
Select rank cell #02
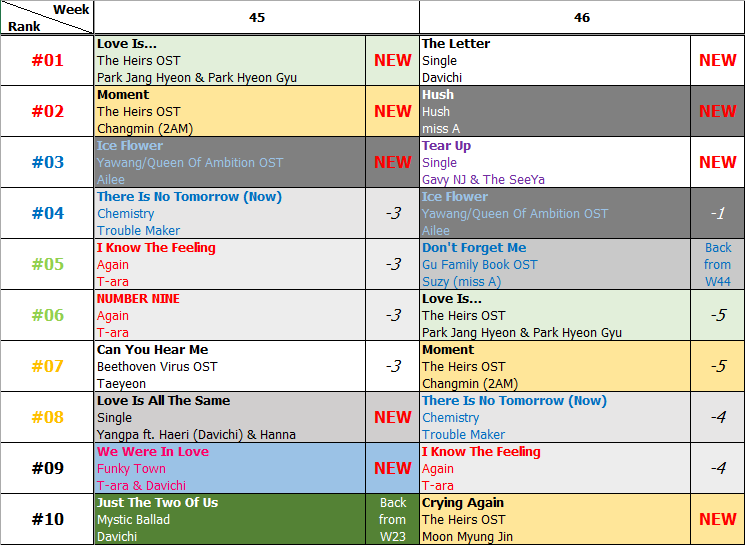pyautogui.click(x=47, y=111)
